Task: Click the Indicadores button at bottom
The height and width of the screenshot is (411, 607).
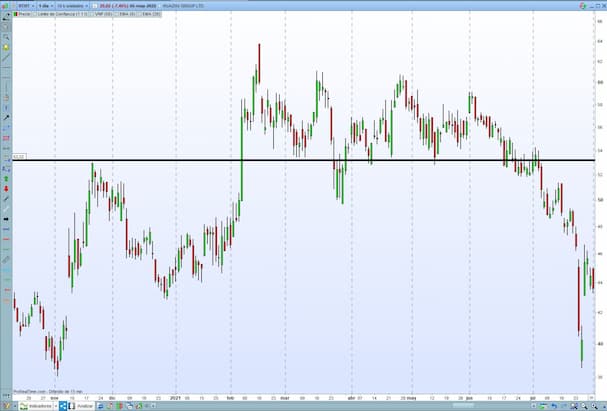Action: coord(37,406)
